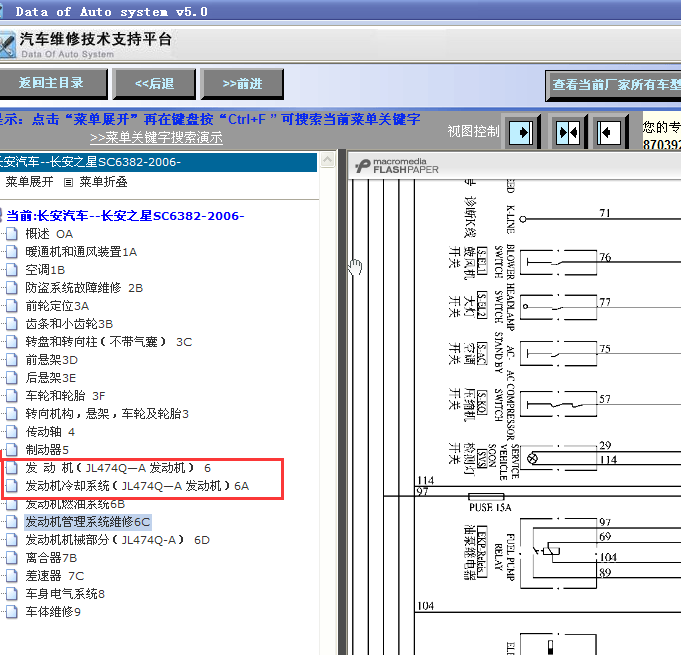Screen dimensions: 681x655
Task: Click the document icon beside 车体维修9
Action: click(x=12, y=612)
